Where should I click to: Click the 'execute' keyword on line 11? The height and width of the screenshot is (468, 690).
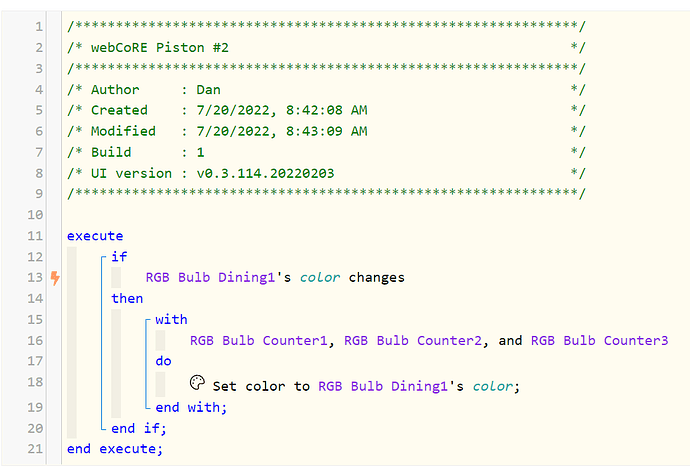coord(95,236)
